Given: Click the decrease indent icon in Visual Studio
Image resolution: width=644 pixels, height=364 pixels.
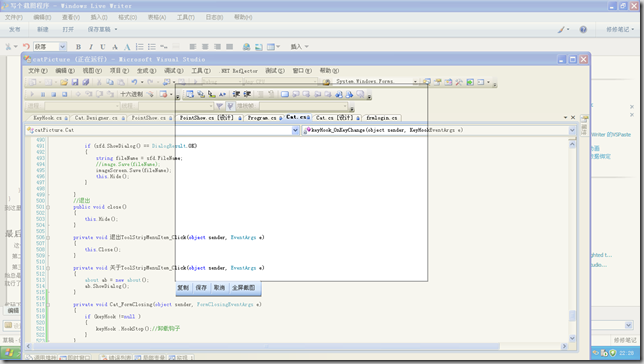Looking at the screenshot, I should point(236,94).
